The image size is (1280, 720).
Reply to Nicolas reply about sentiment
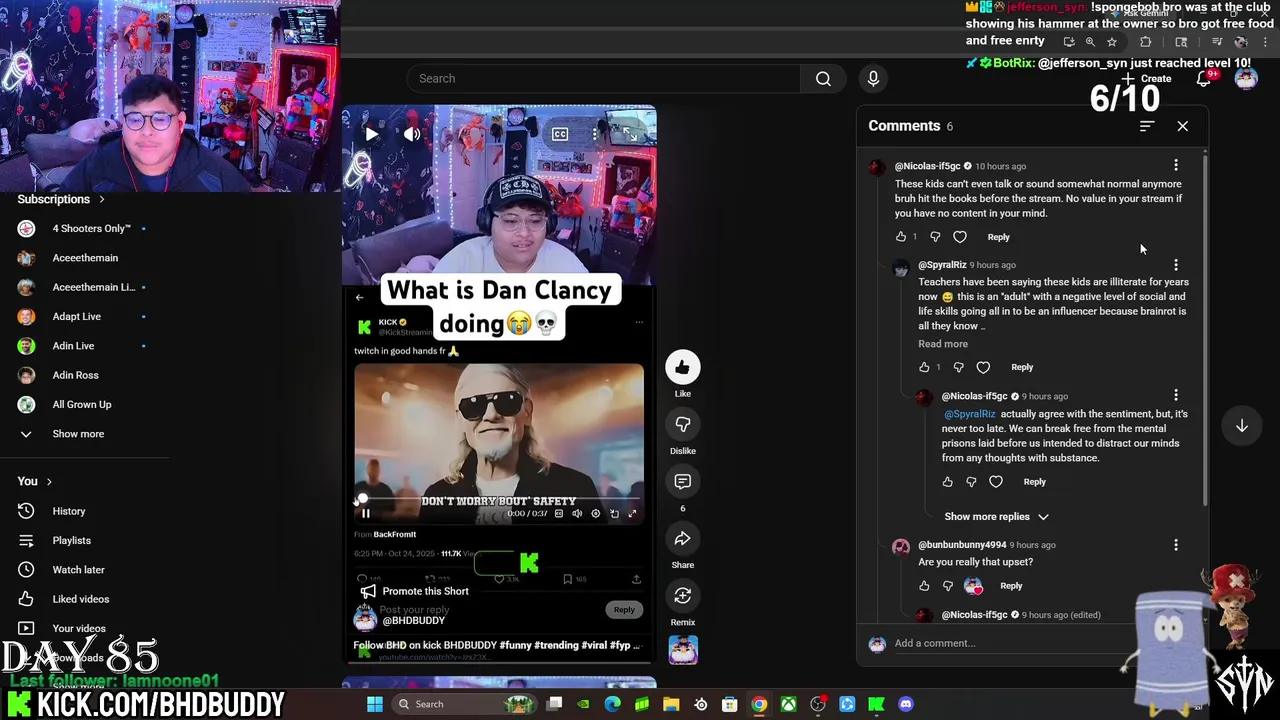(1034, 482)
